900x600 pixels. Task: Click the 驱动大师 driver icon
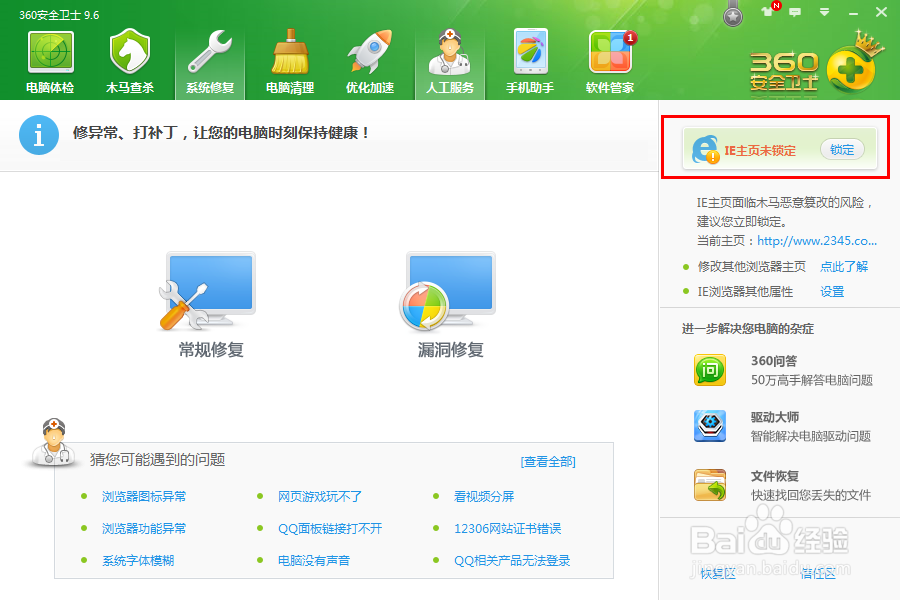pos(710,426)
